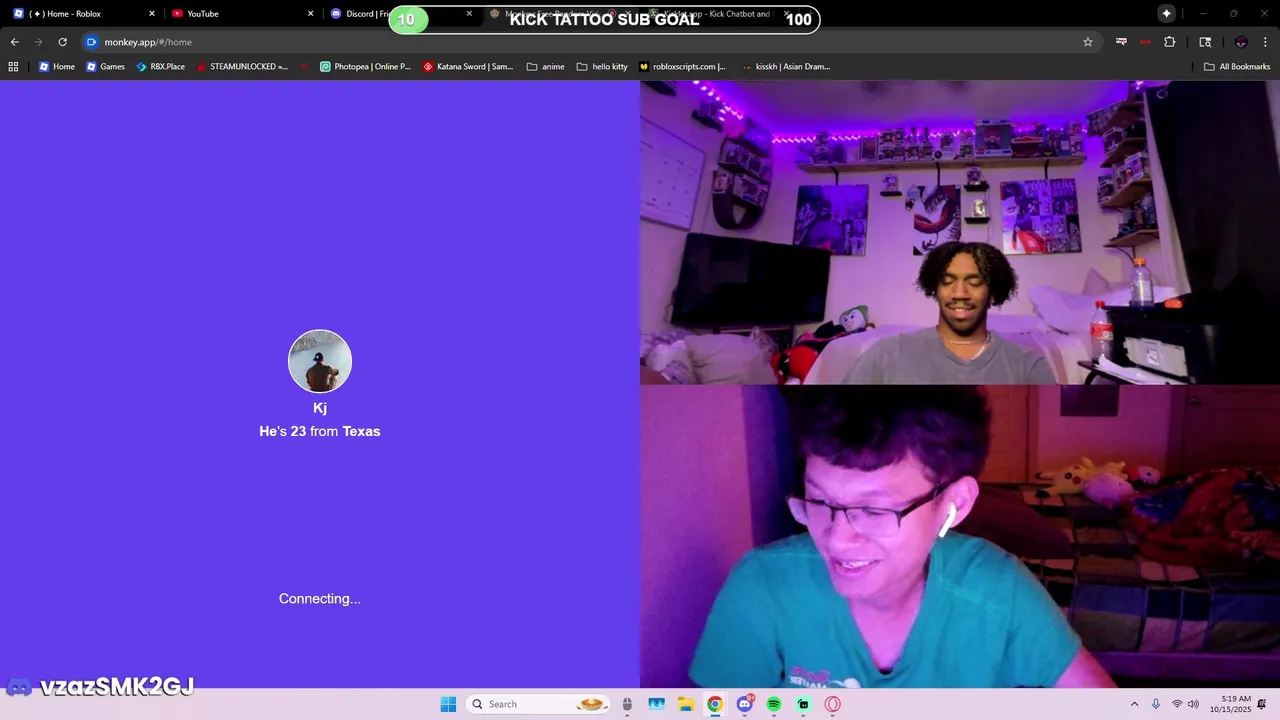Open Google Chrome in the taskbar
Viewport: 1280px width, 720px height.
[x=715, y=704]
